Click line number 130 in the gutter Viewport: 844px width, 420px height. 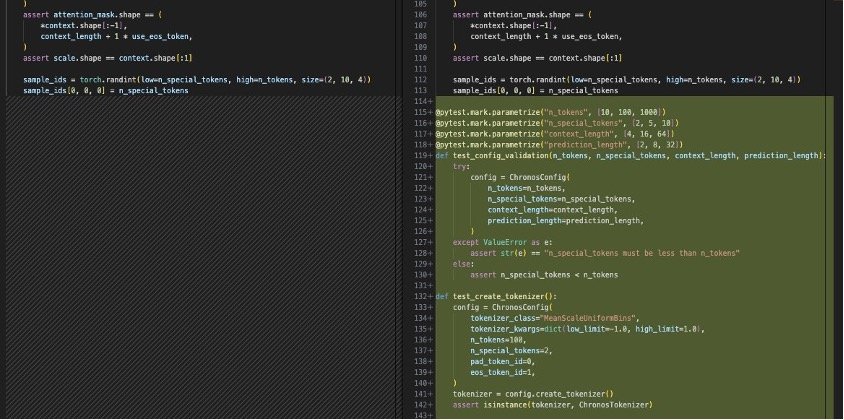coord(419,275)
